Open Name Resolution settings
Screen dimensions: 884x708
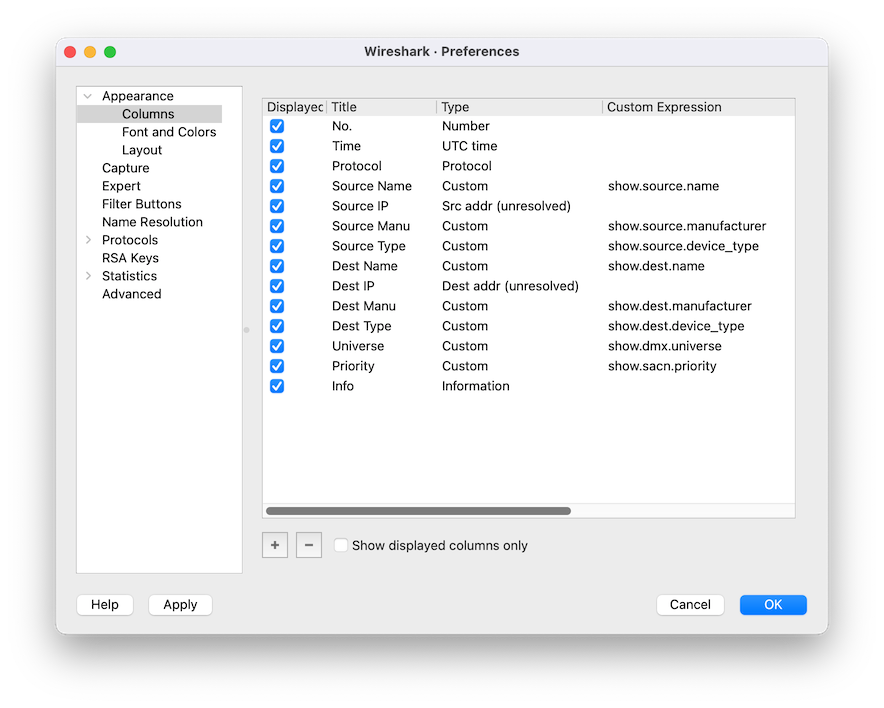[x=152, y=222]
